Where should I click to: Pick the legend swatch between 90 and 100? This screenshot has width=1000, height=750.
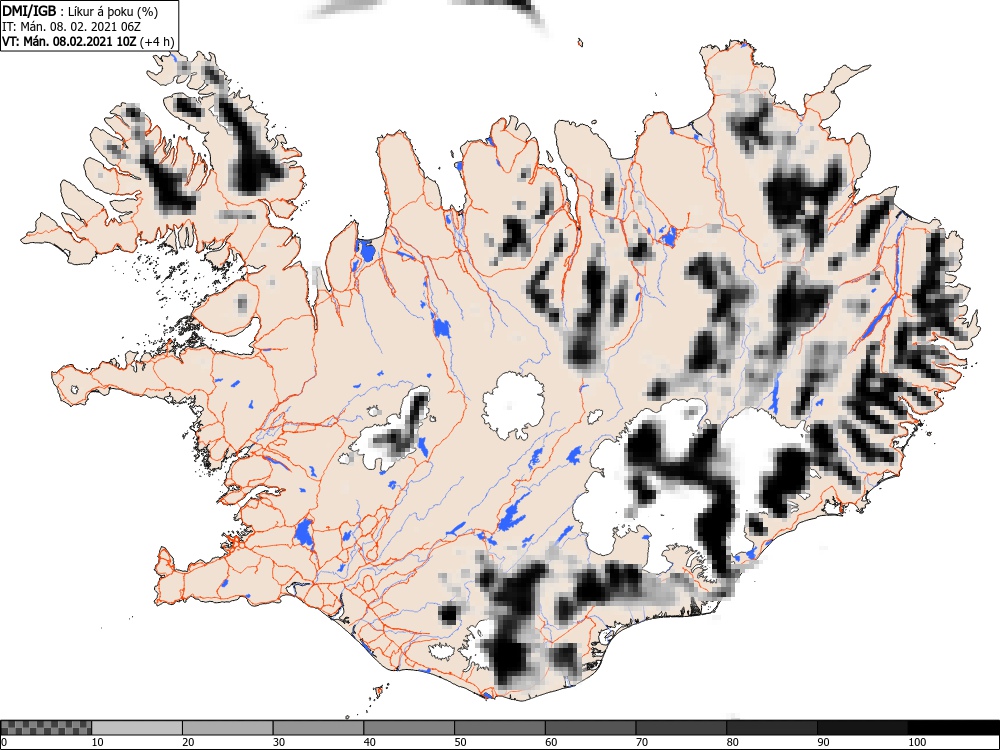pyautogui.click(x=862, y=728)
